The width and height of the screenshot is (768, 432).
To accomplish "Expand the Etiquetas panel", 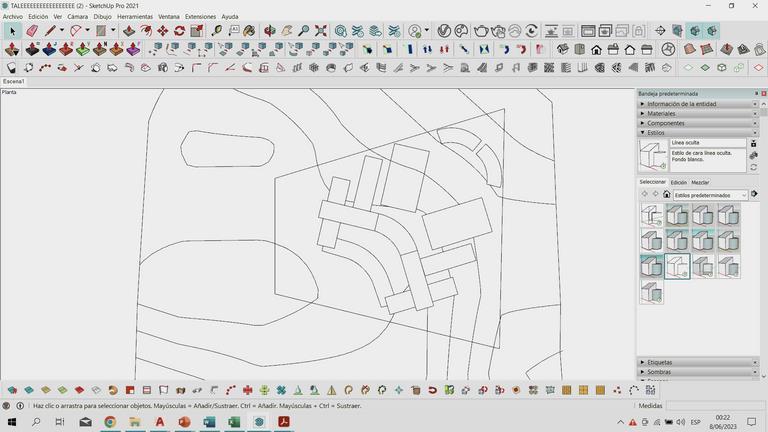I will (697, 362).
